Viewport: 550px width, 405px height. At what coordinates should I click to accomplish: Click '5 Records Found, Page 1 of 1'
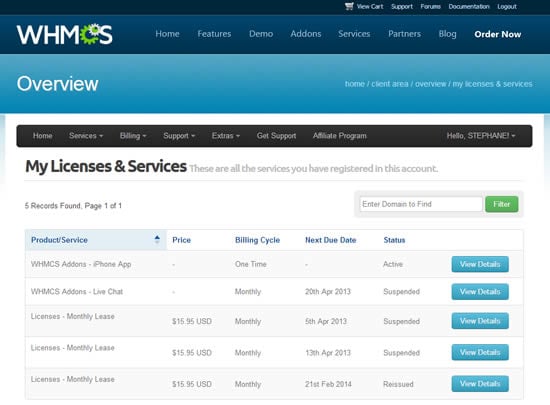pyautogui.click(x=73, y=206)
